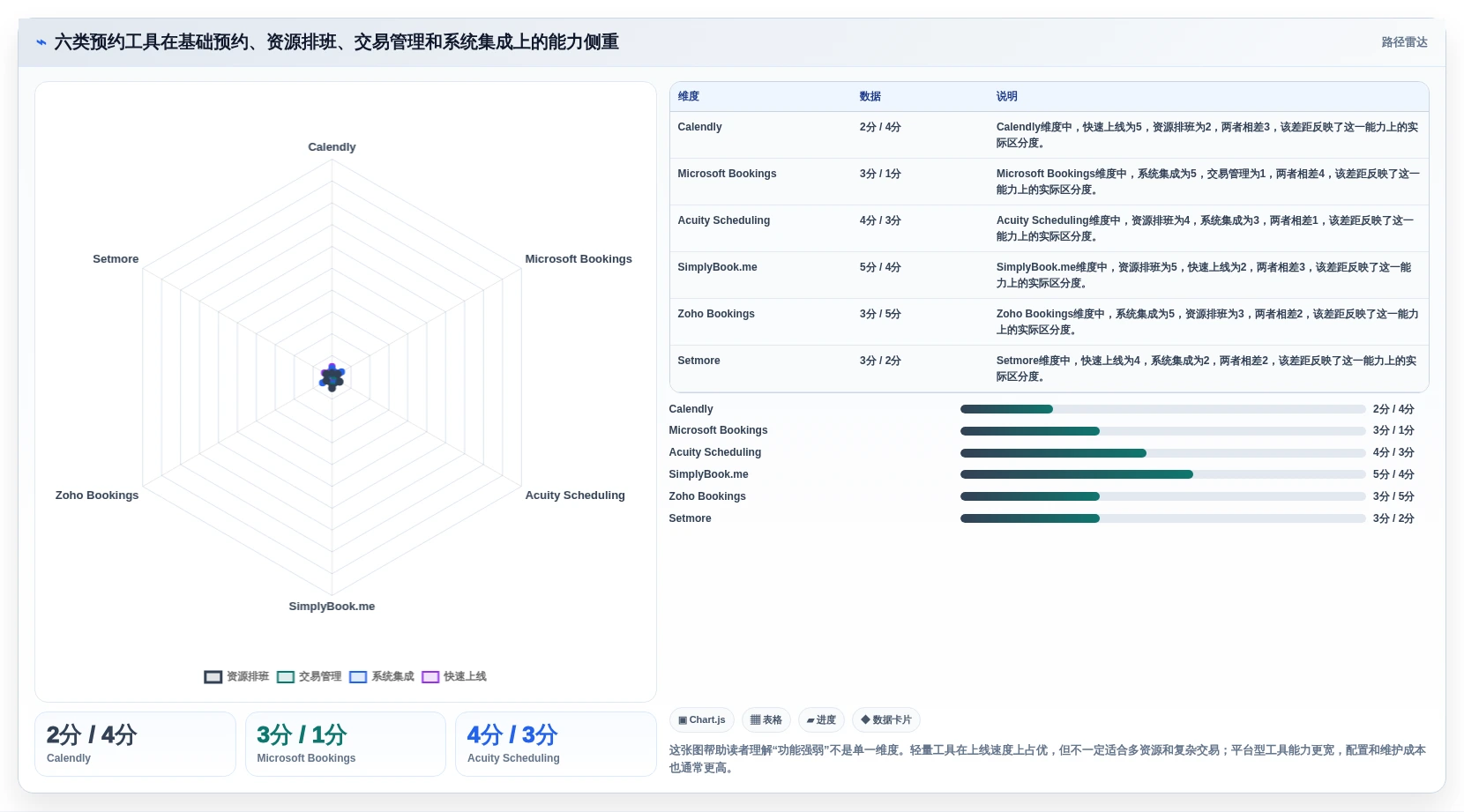Screen dimensions: 1464x812
Task: Click the Acuity Scheduling progress bar
Action: click(x=1162, y=453)
